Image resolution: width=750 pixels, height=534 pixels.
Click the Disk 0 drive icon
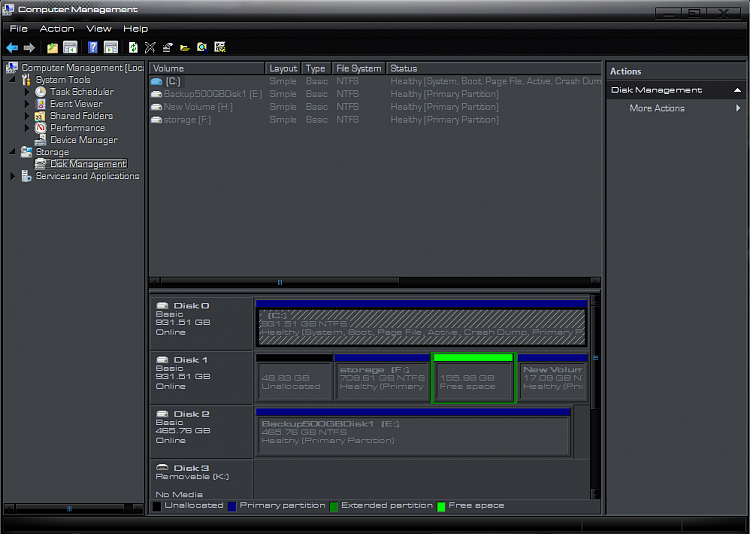(163, 305)
